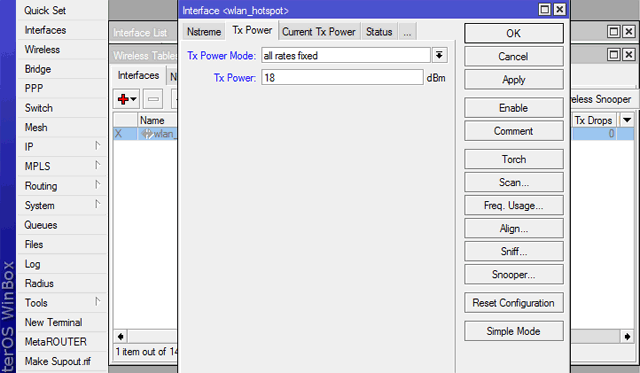Viewport: 640px width, 373px height.
Task: Click the Comment button
Action: [x=513, y=131]
